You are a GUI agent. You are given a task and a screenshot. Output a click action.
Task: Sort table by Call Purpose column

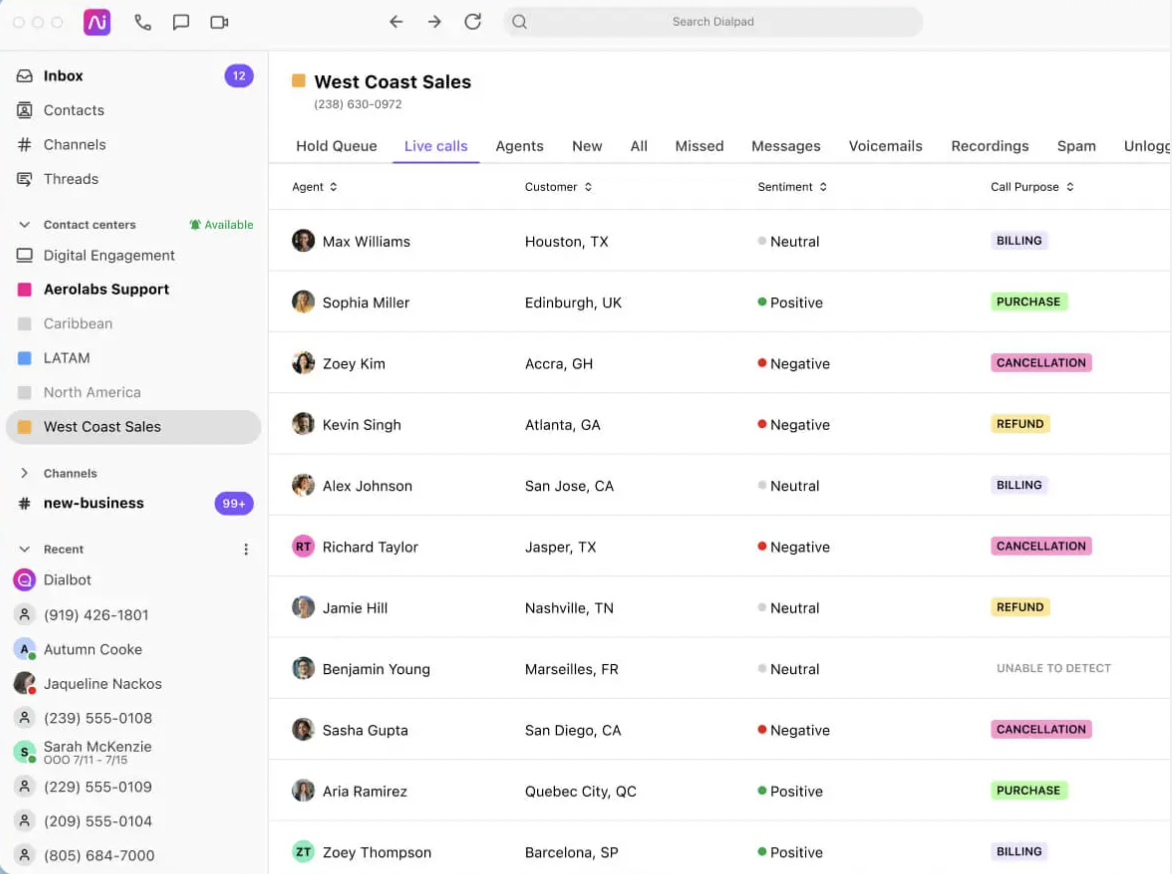(x=1032, y=187)
